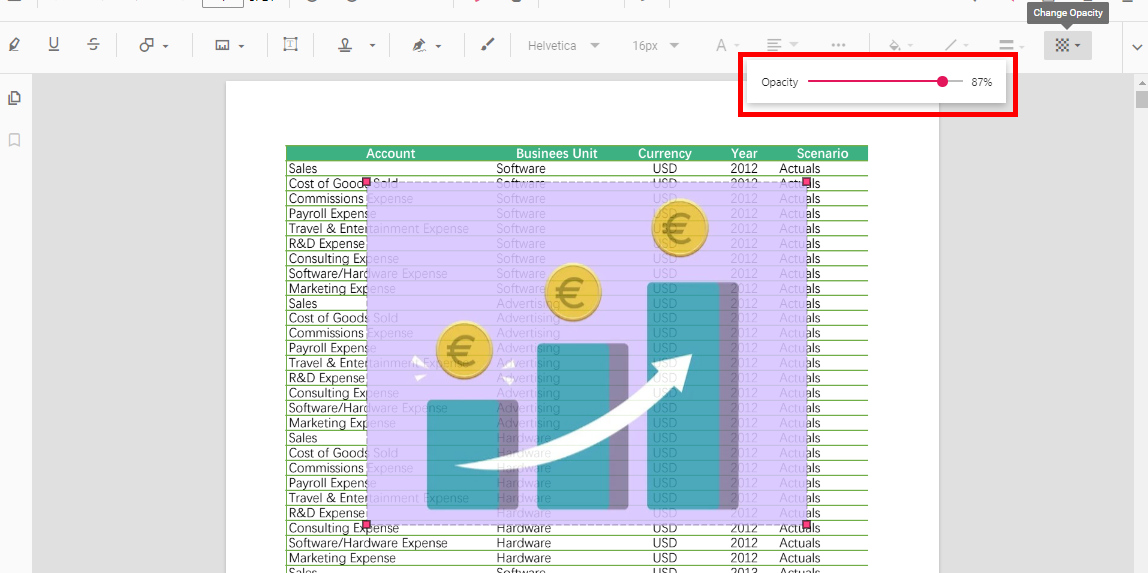Select the ink brush tool

(x=488, y=45)
